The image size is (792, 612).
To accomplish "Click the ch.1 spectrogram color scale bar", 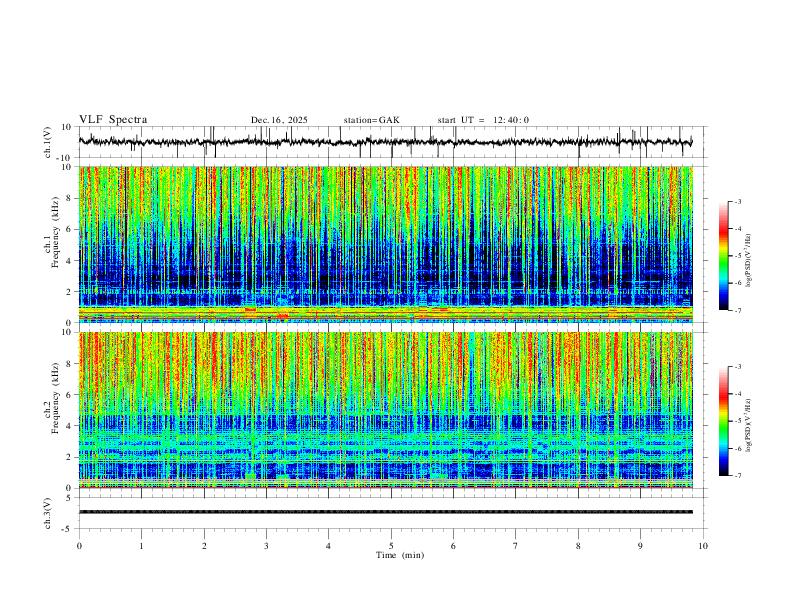I will (724, 256).
